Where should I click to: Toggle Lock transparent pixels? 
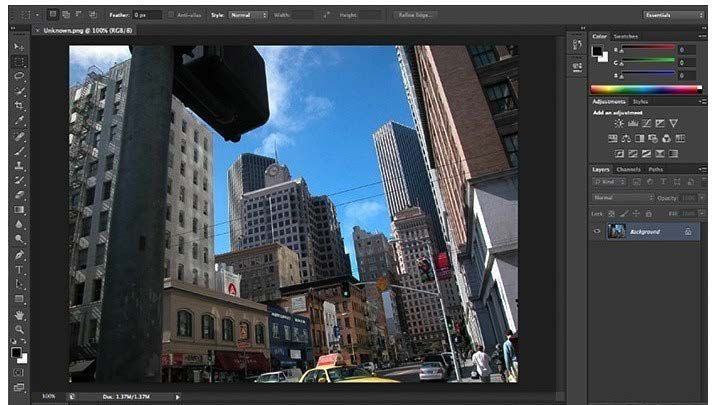[x=611, y=214]
